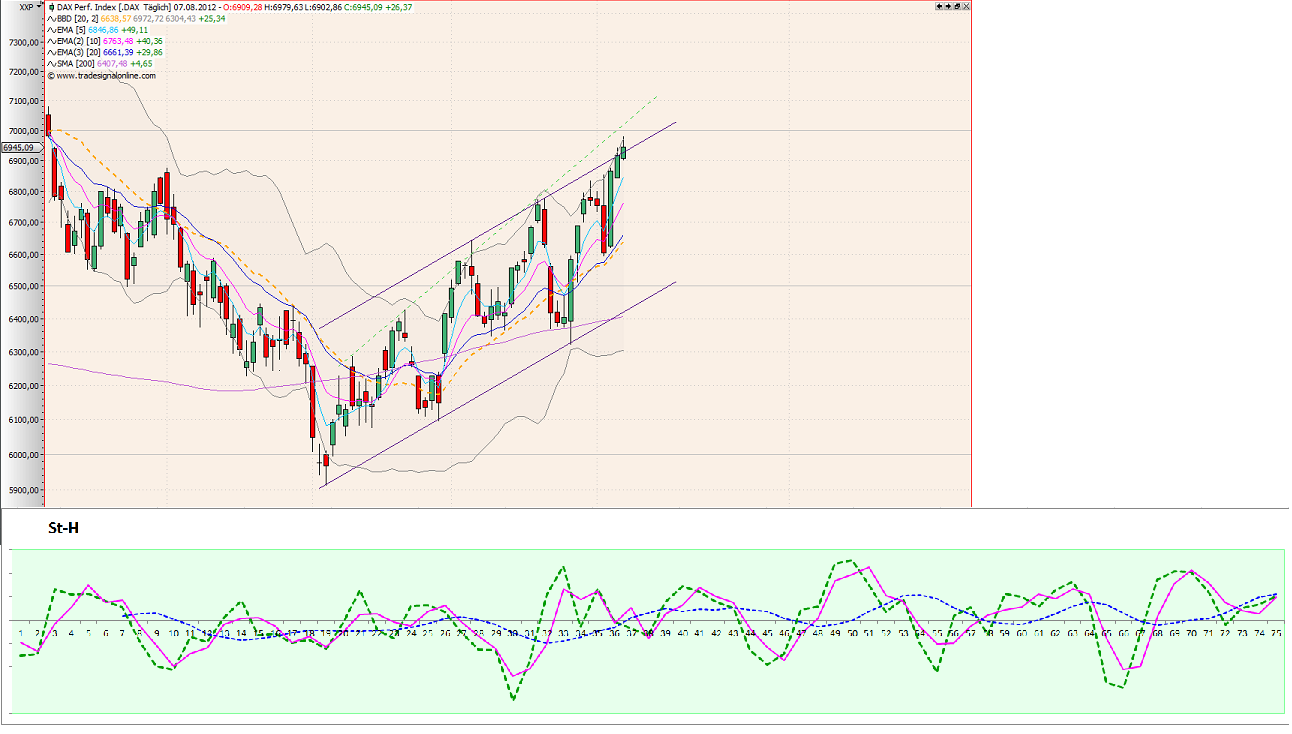Open the www.tradesignalonline.com link
This screenshot has height=734, width=1292.
(x=100, y=74)
